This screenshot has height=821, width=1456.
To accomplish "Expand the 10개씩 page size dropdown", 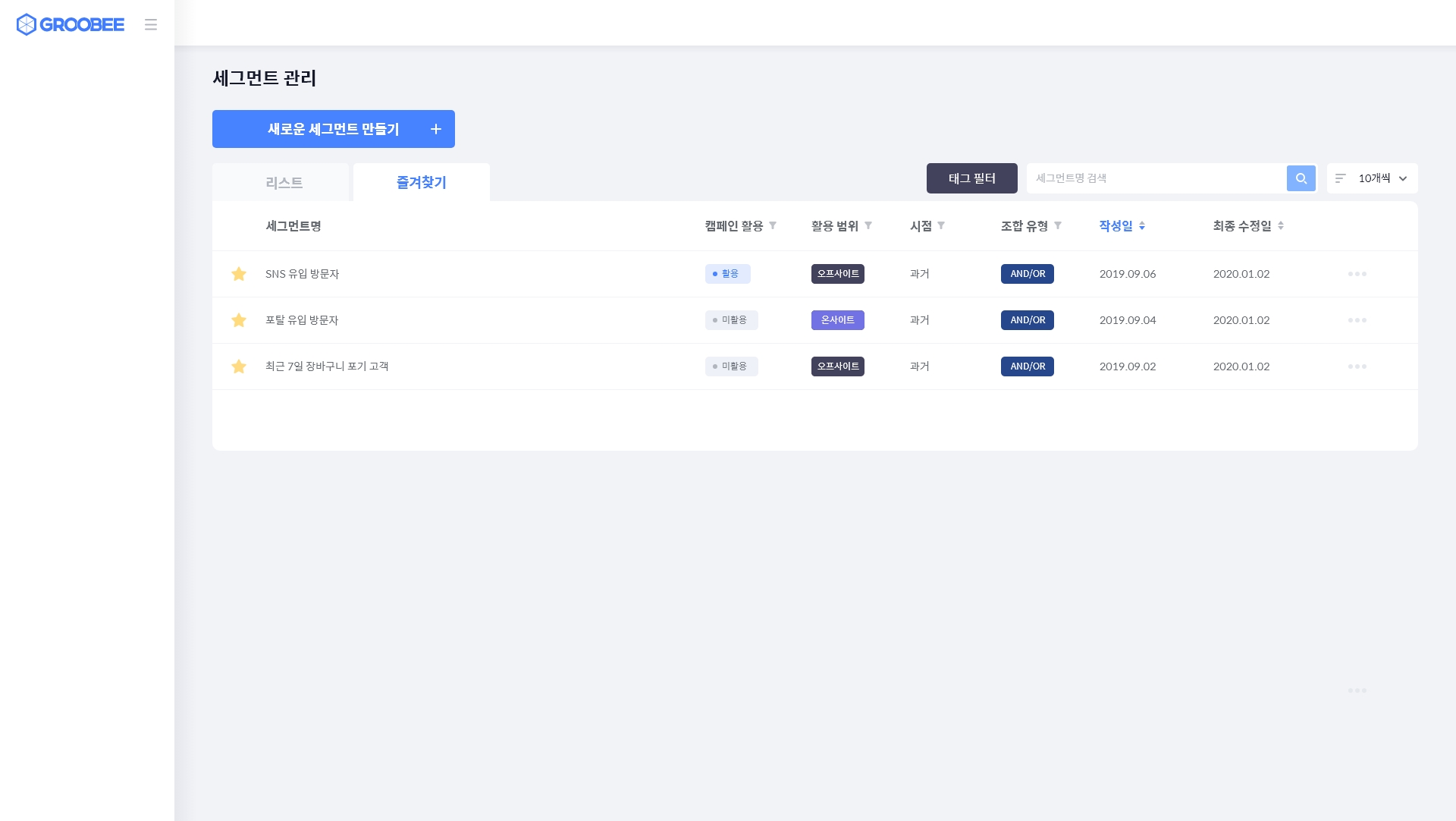I will tap(1373, 178).
